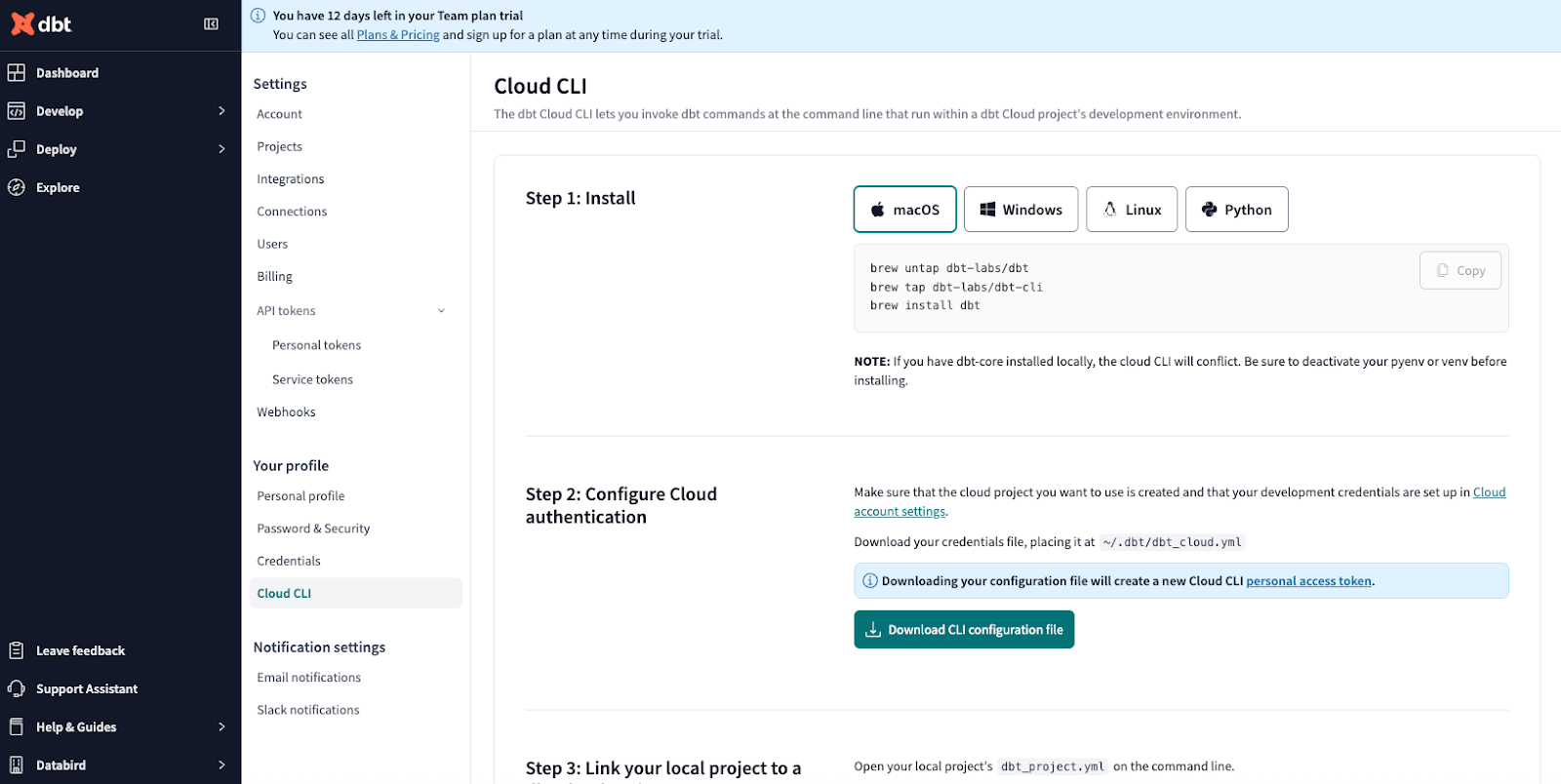Click the dbt_project.yml inline code text

(1053, 766)
